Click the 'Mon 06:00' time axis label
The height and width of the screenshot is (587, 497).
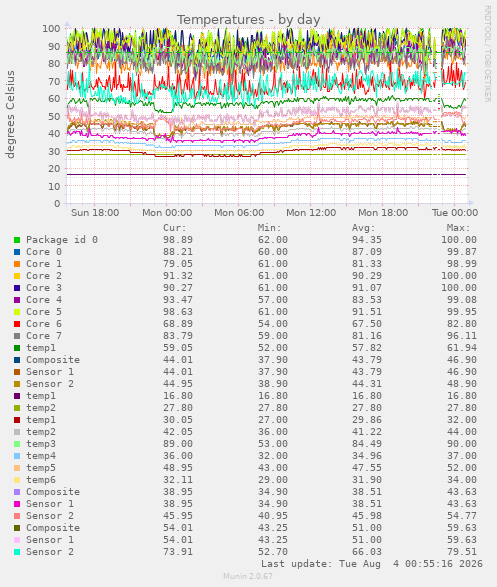click(x=239, y=213)
